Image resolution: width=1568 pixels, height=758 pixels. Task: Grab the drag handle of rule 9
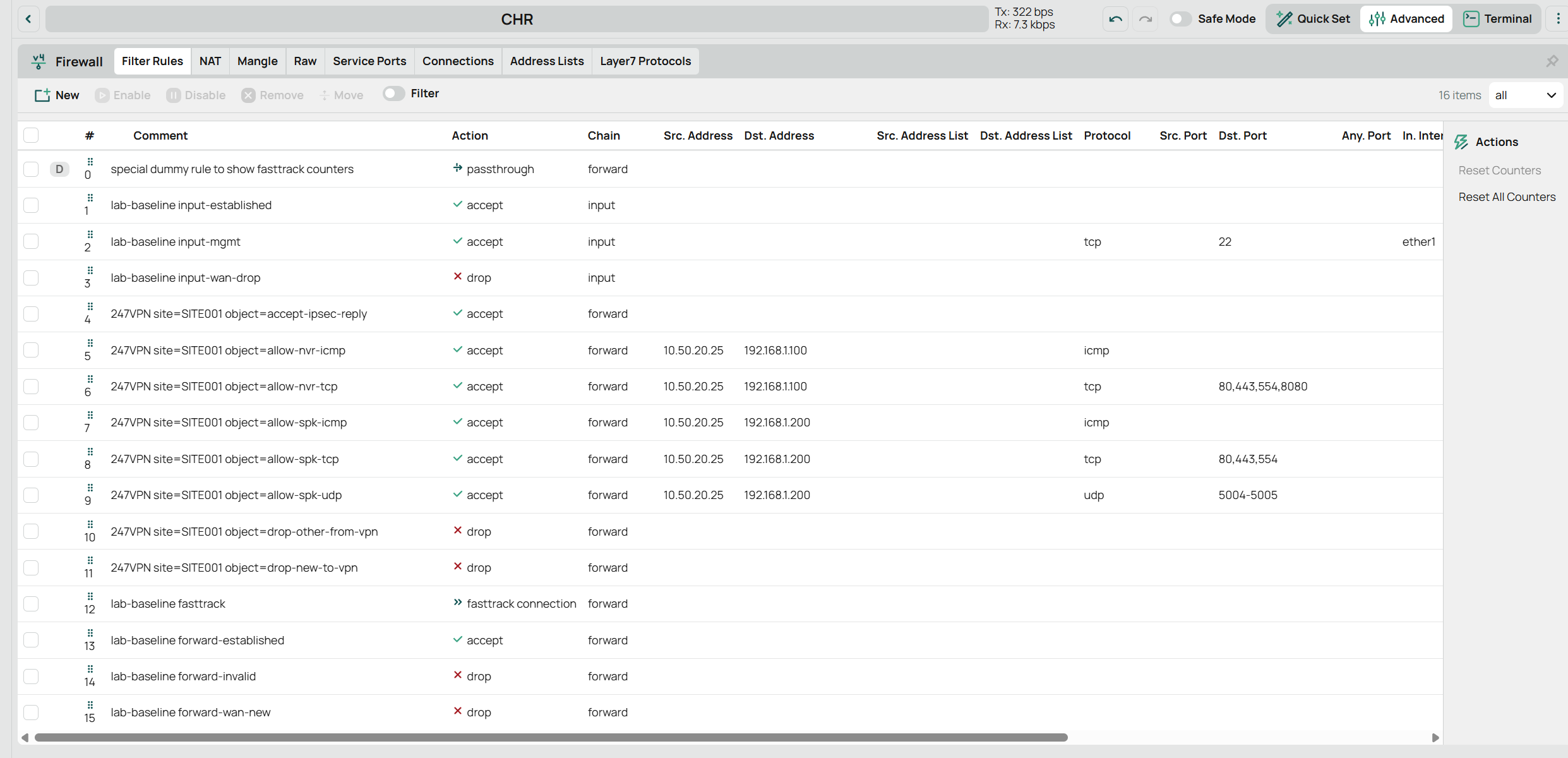pyautogui.click(x=90, y=488)
